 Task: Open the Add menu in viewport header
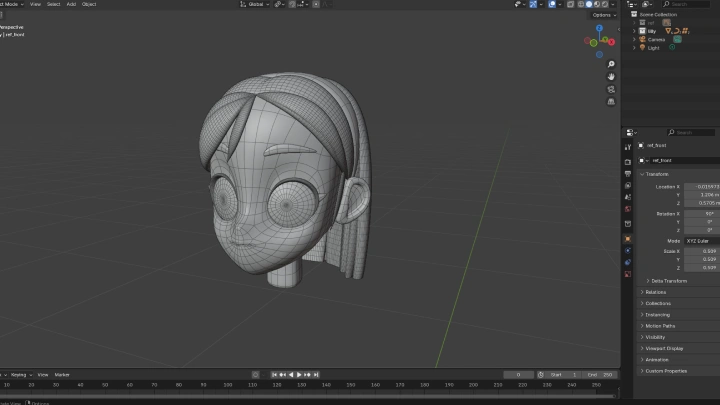coord(71,4)
